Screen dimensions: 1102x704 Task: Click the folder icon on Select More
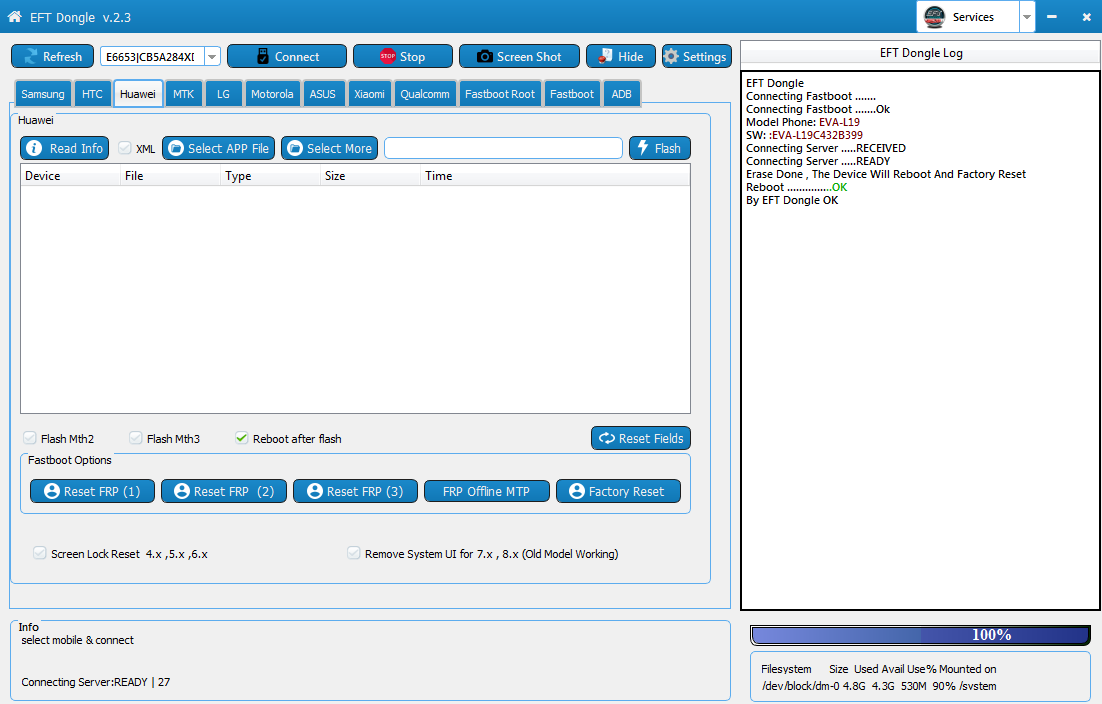coord(295,148)
